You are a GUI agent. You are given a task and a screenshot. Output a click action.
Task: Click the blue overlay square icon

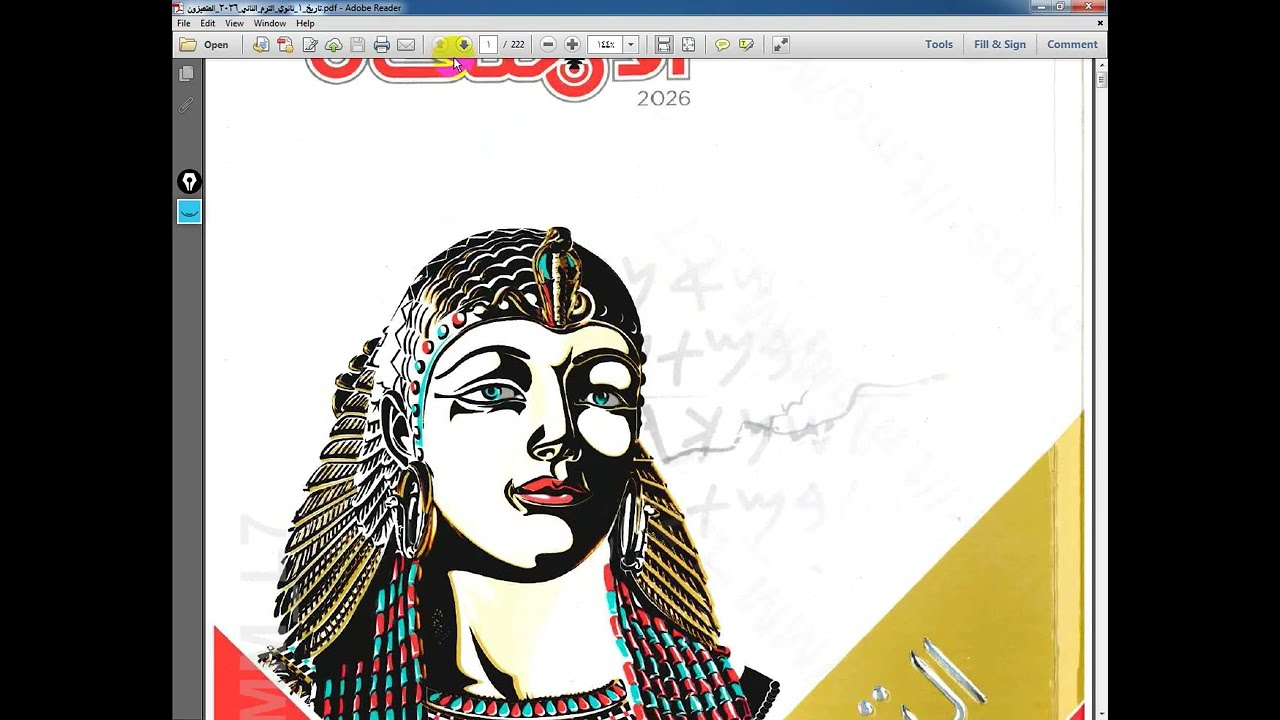point(189,211)
